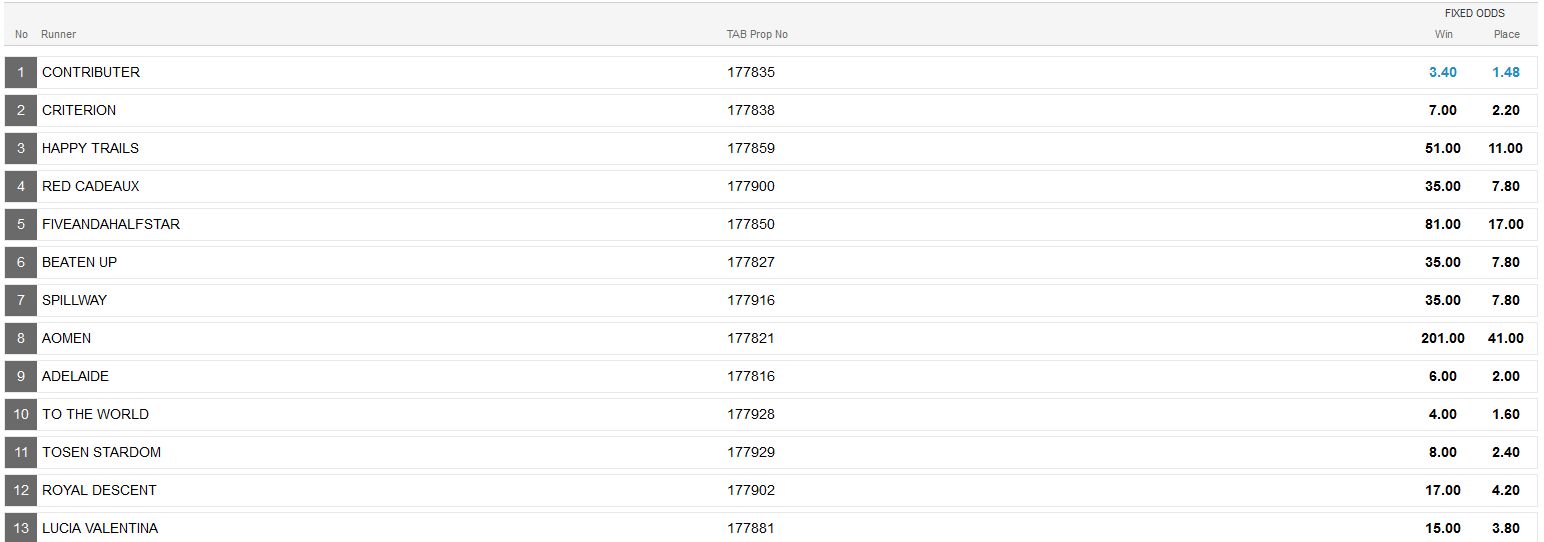This screenshot has height=542, width=1544.
Task: Click the runner name ROYAL DESCENT
Action: coord(99,490)
